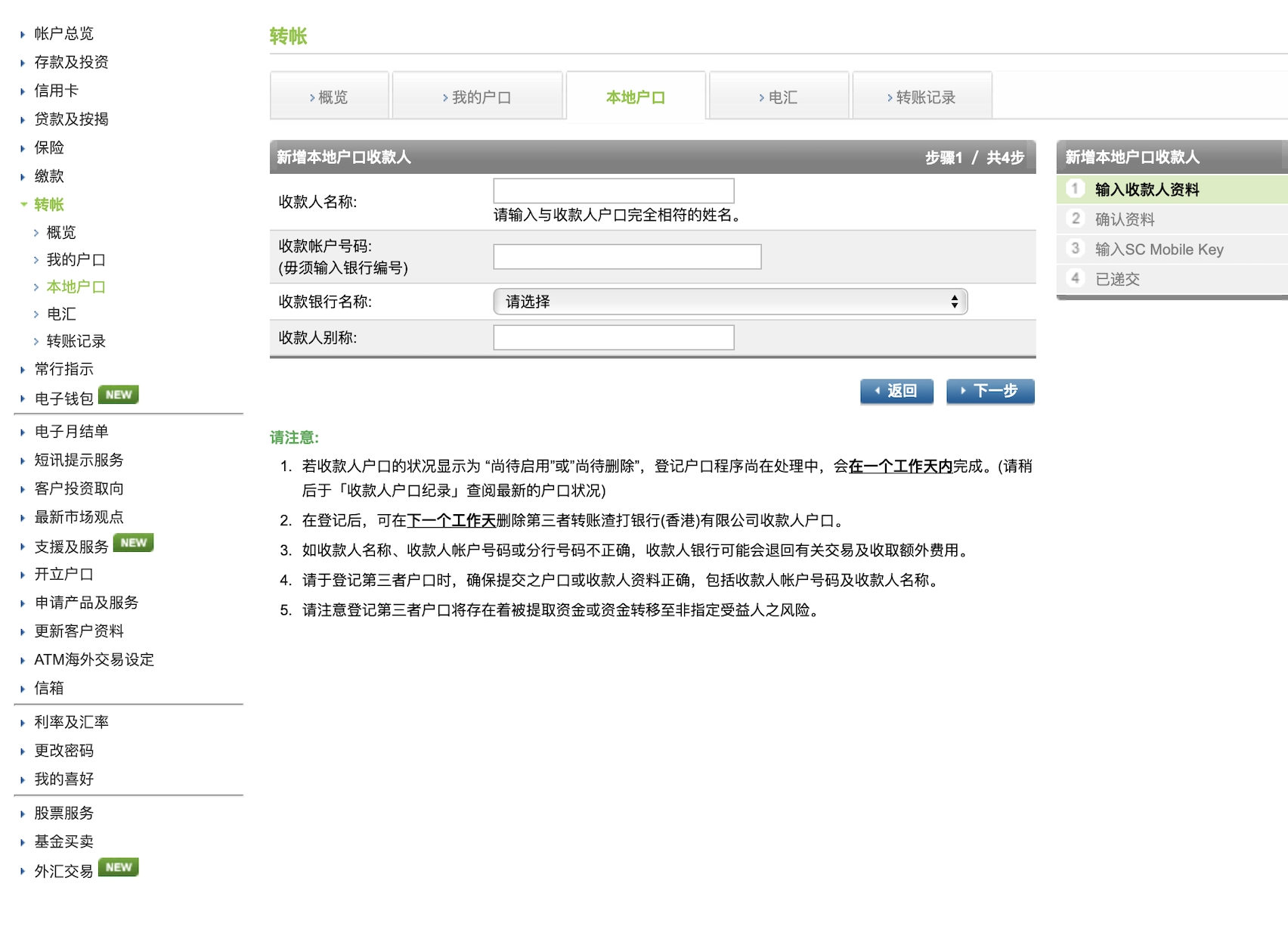Click the NEW badge beside 支援及服务
1288x936 pixels.
tap(134, 543)
